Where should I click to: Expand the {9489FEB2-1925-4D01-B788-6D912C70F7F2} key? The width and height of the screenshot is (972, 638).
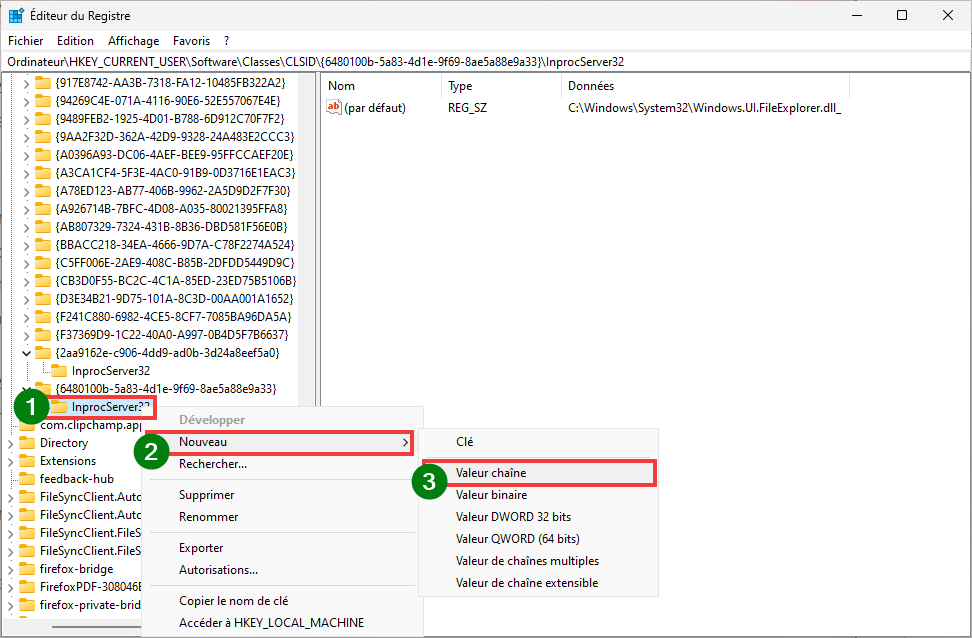[x=26, y=119]
